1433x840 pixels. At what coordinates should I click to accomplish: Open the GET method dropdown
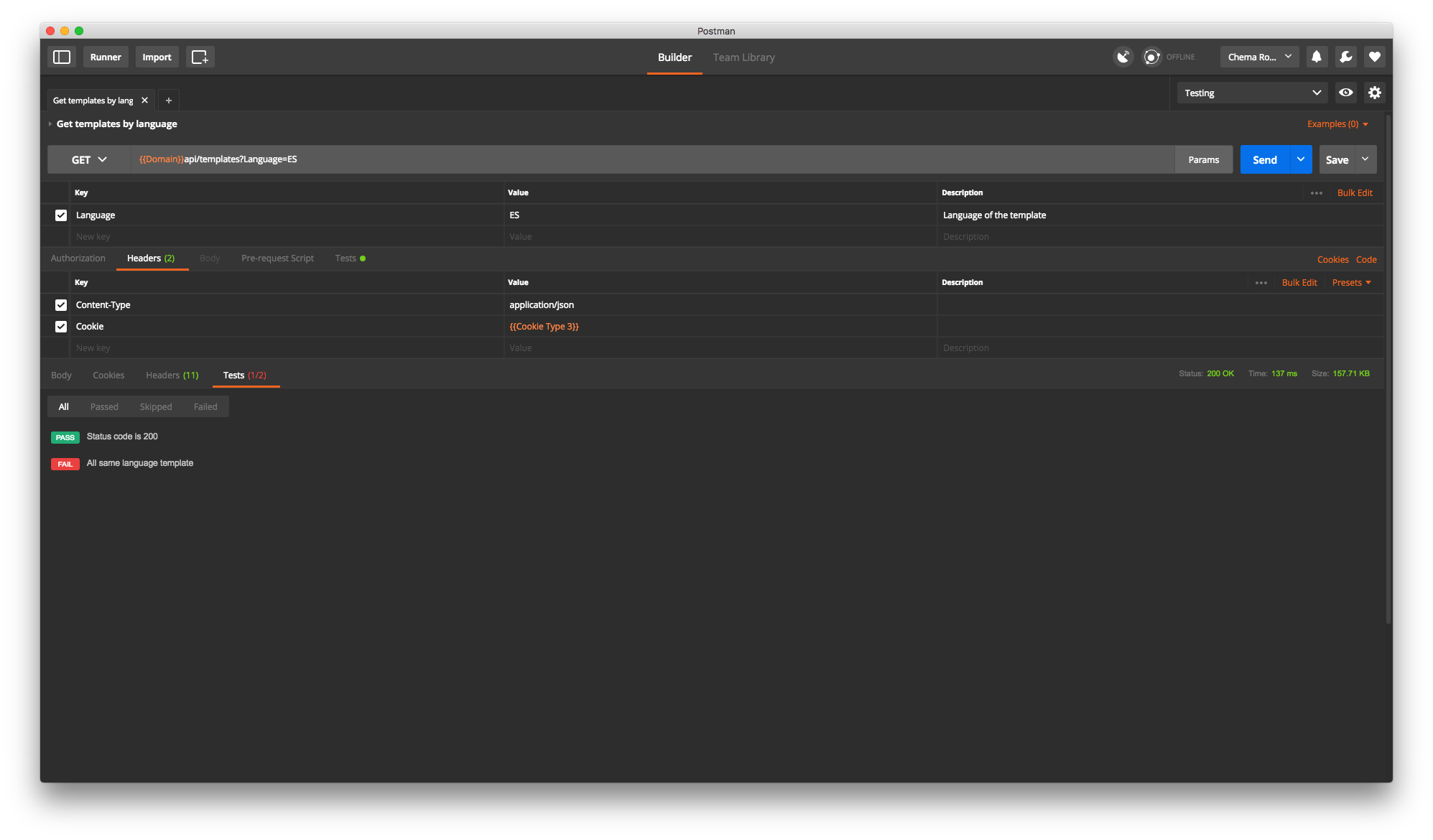89,159
